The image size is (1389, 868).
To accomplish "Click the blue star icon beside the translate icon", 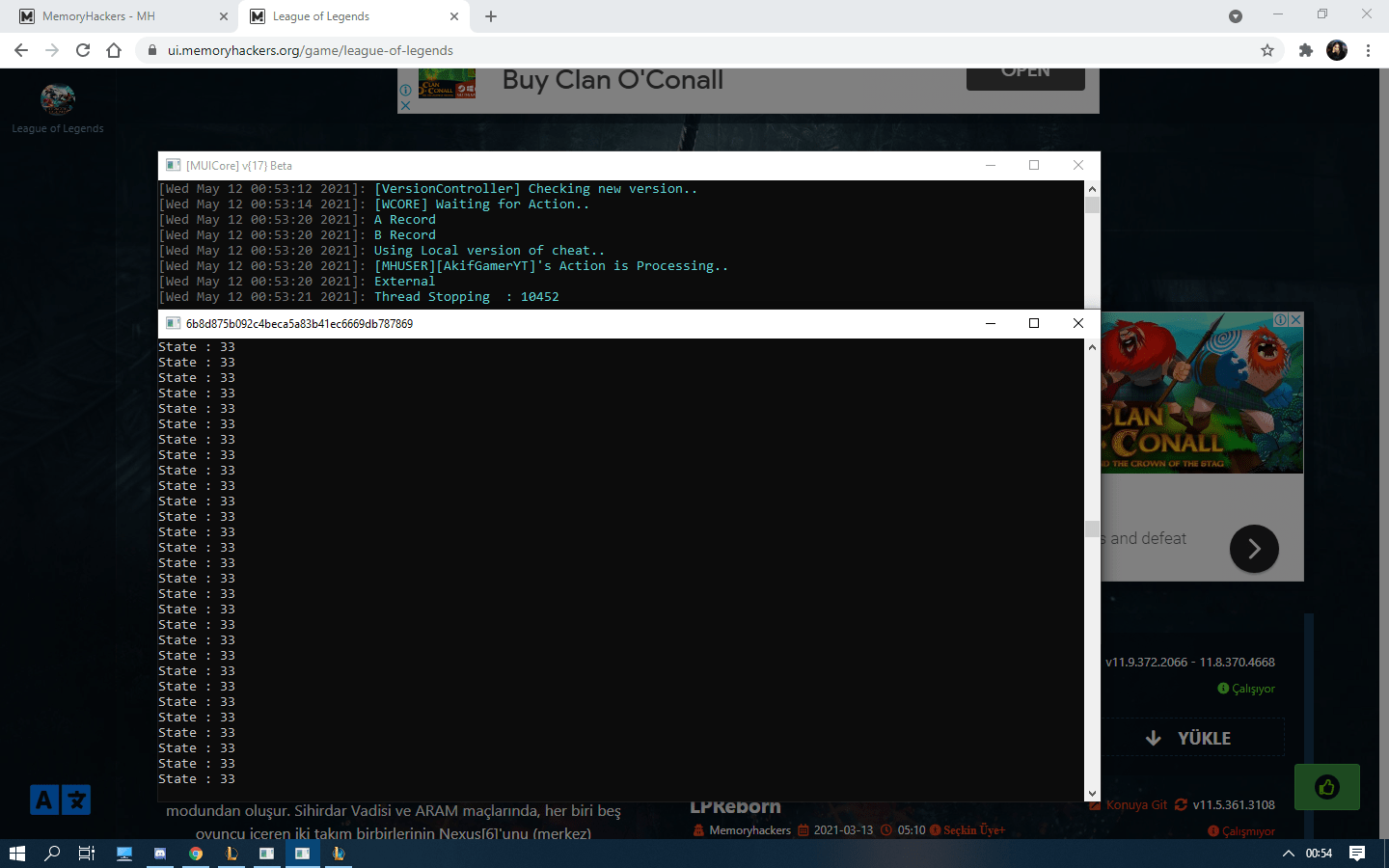I will click(x=76, y=800).
